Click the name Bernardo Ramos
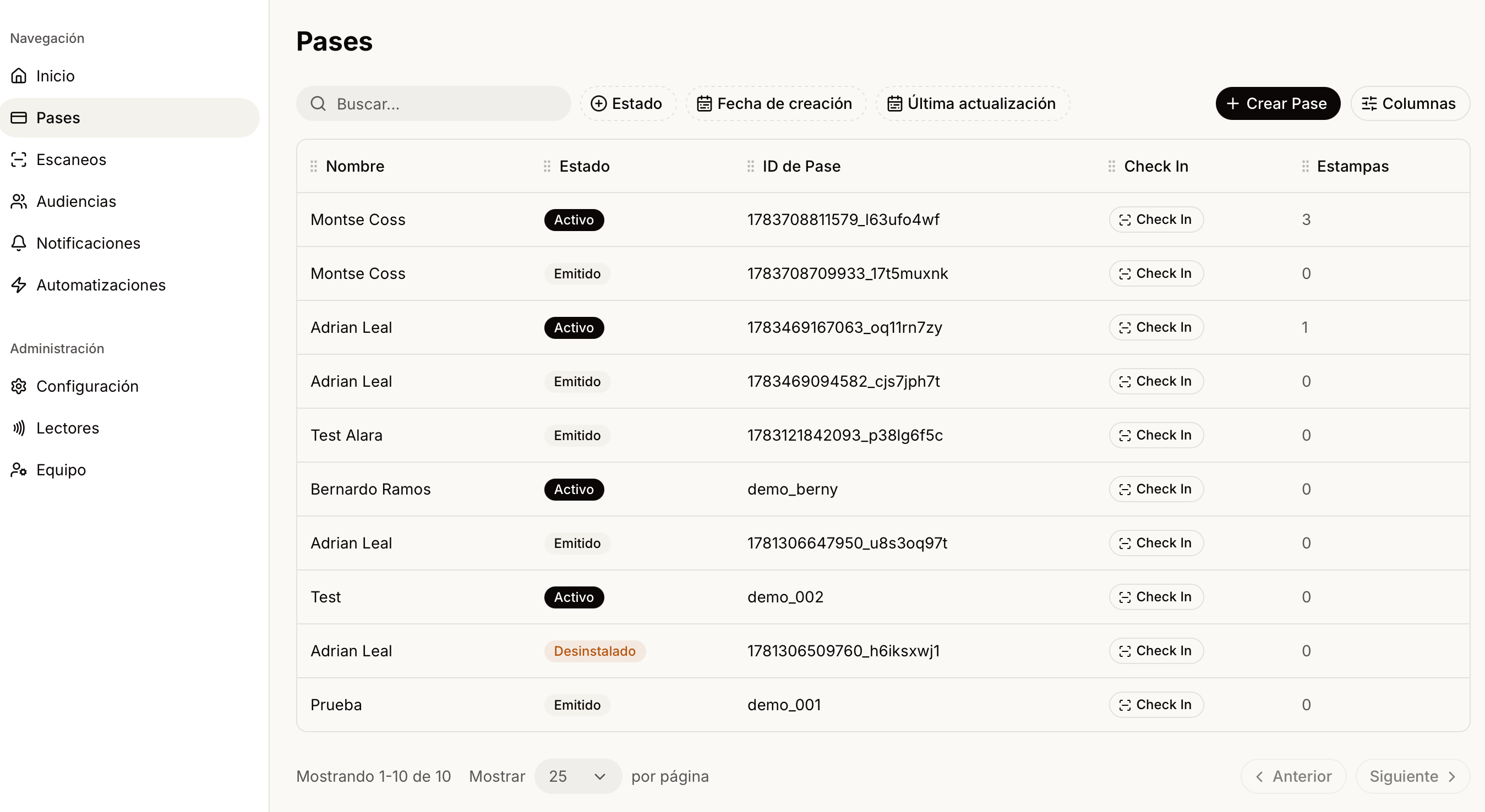This screenshot has height=812, width=1485. click(370, 489)
